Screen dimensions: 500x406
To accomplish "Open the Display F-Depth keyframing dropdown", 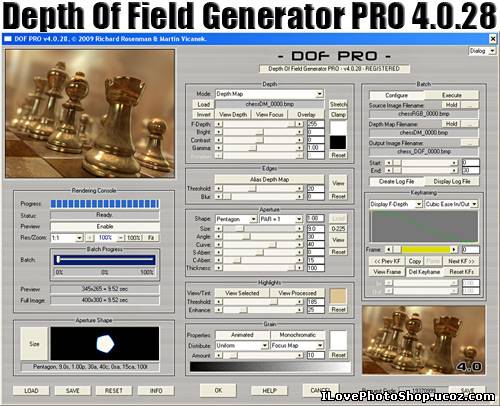I will (396, 204).
